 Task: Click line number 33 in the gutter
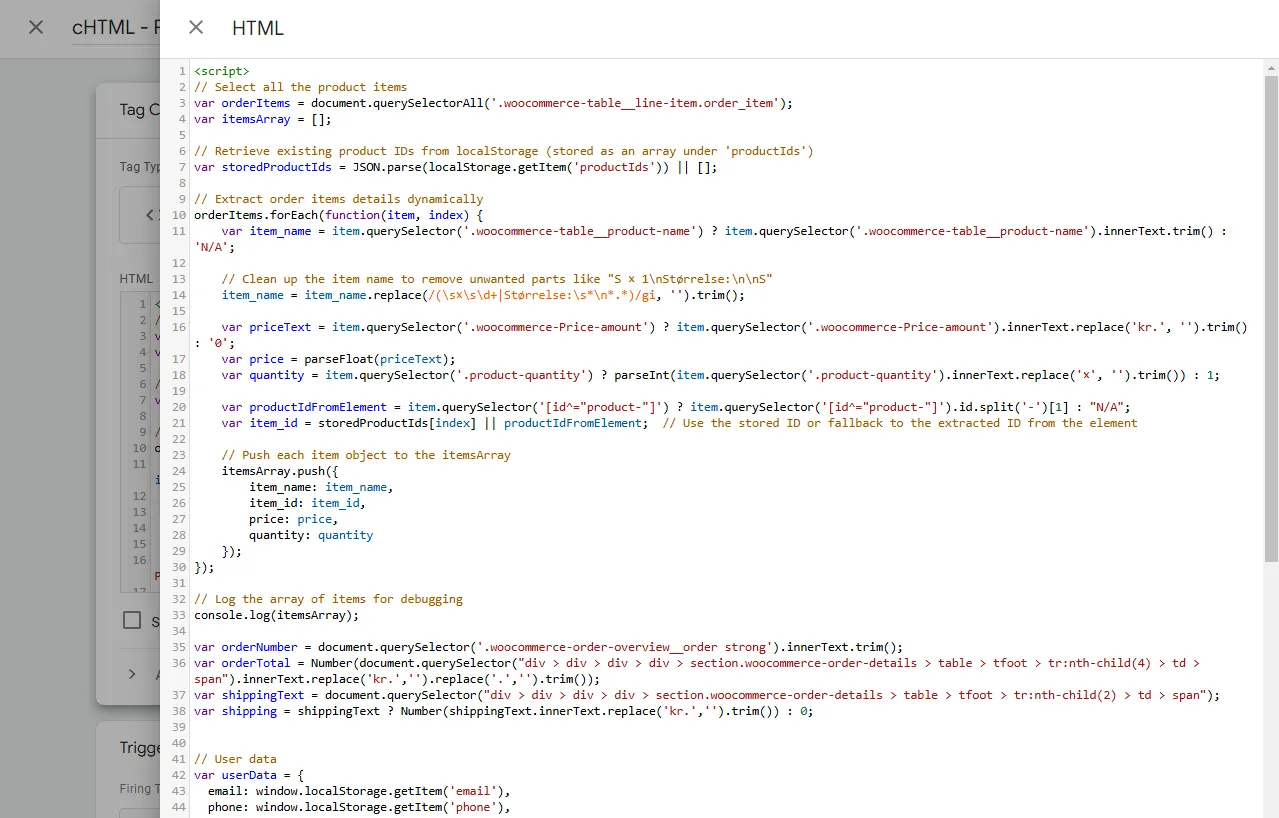pos(179,615)
